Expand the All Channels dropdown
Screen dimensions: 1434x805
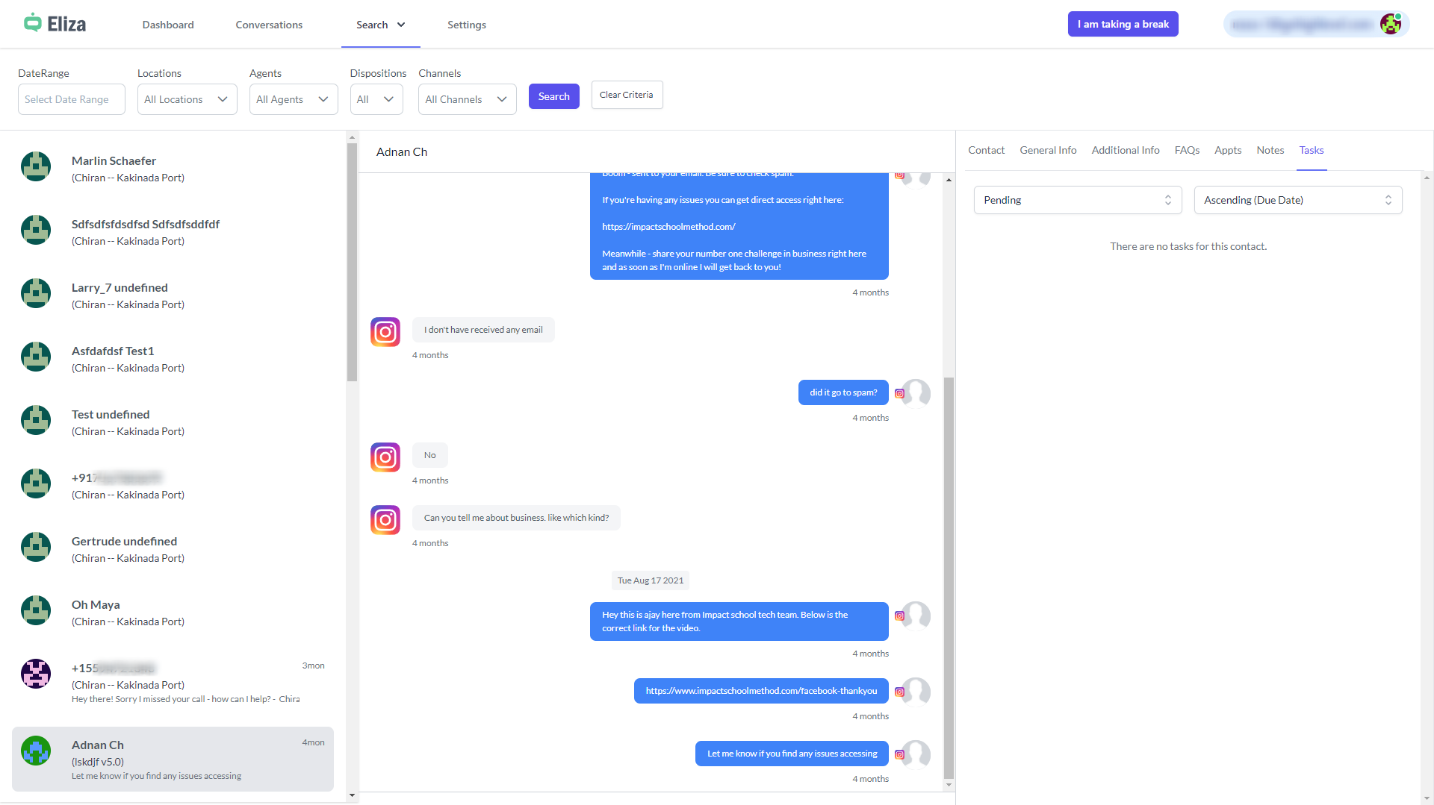point(467,99)
